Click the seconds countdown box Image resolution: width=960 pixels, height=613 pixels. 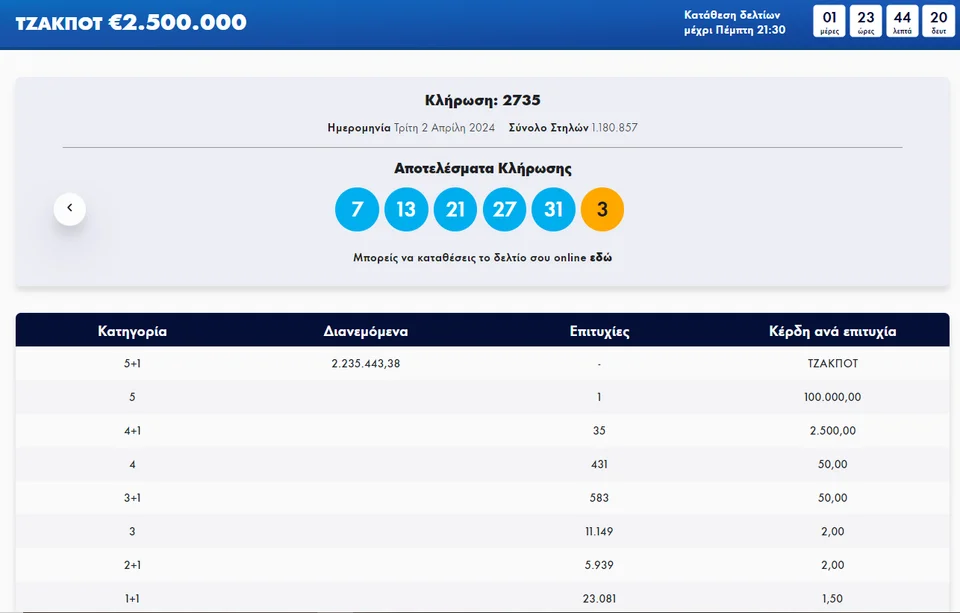click(x=938, y=21)
